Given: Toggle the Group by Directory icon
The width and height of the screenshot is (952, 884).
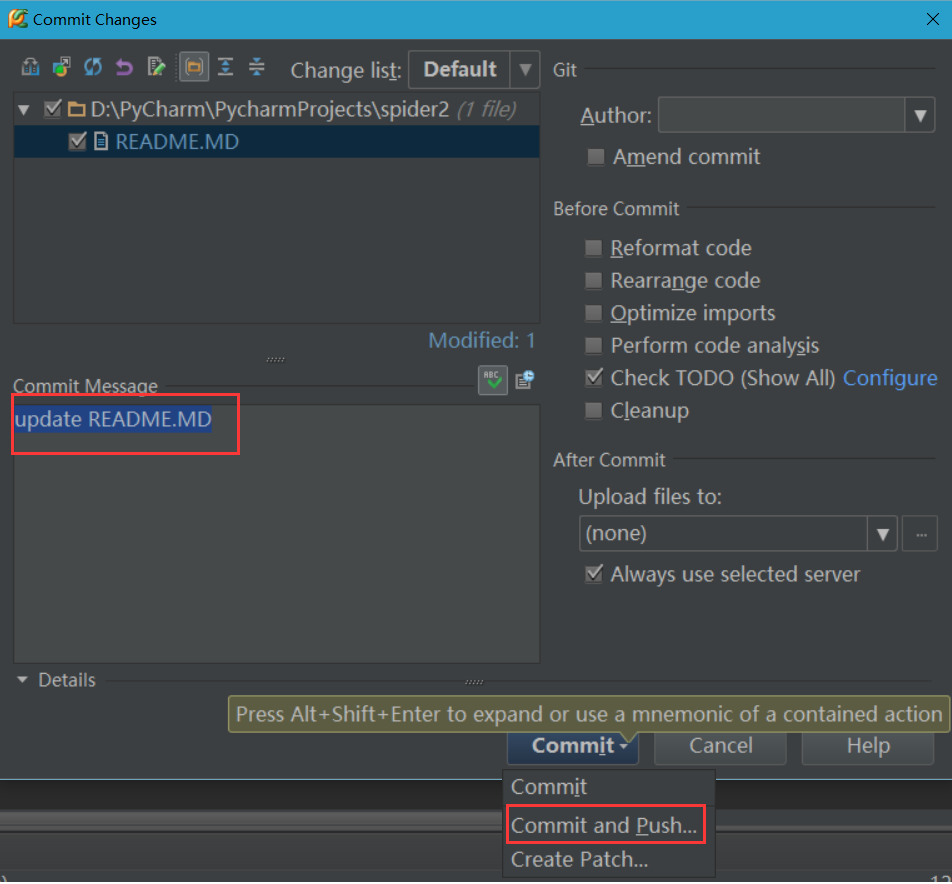Looking at the screenshot, I should (x=194, y=67).
